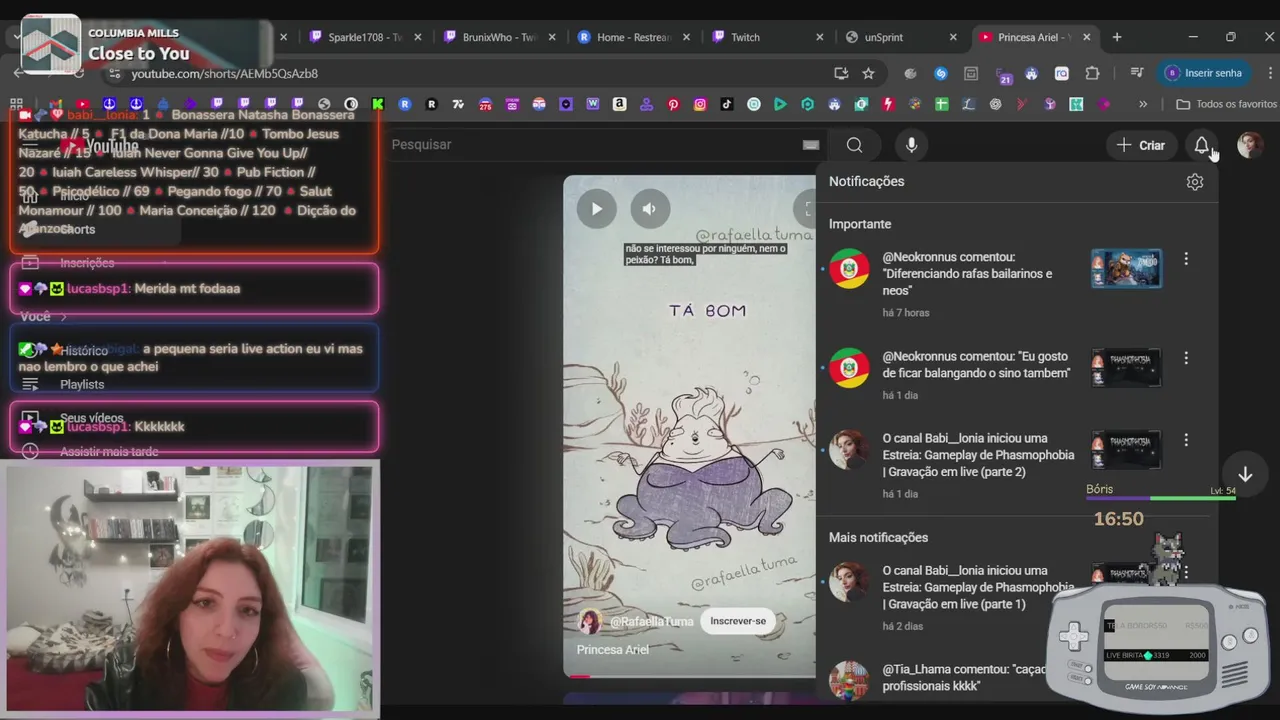This screenshot has width=1280, height=720.
Task: Expand the Você section chevron
Action: click(63, 317)
